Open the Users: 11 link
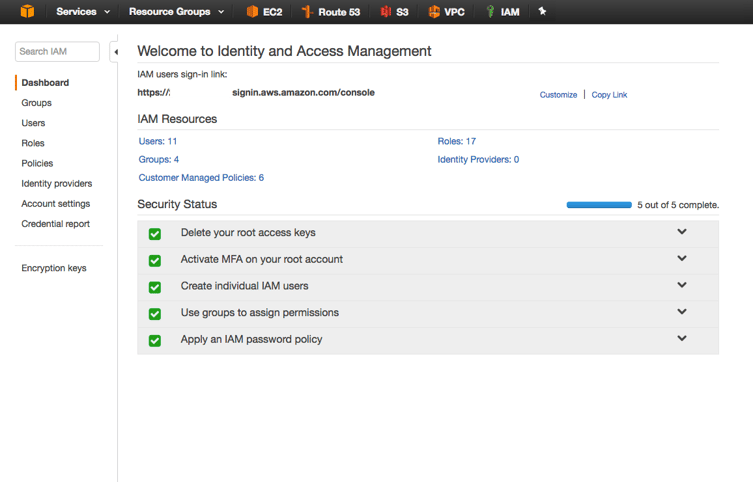Image resolution: width=753 pixels, height=482 pixels. coord(158,141)
